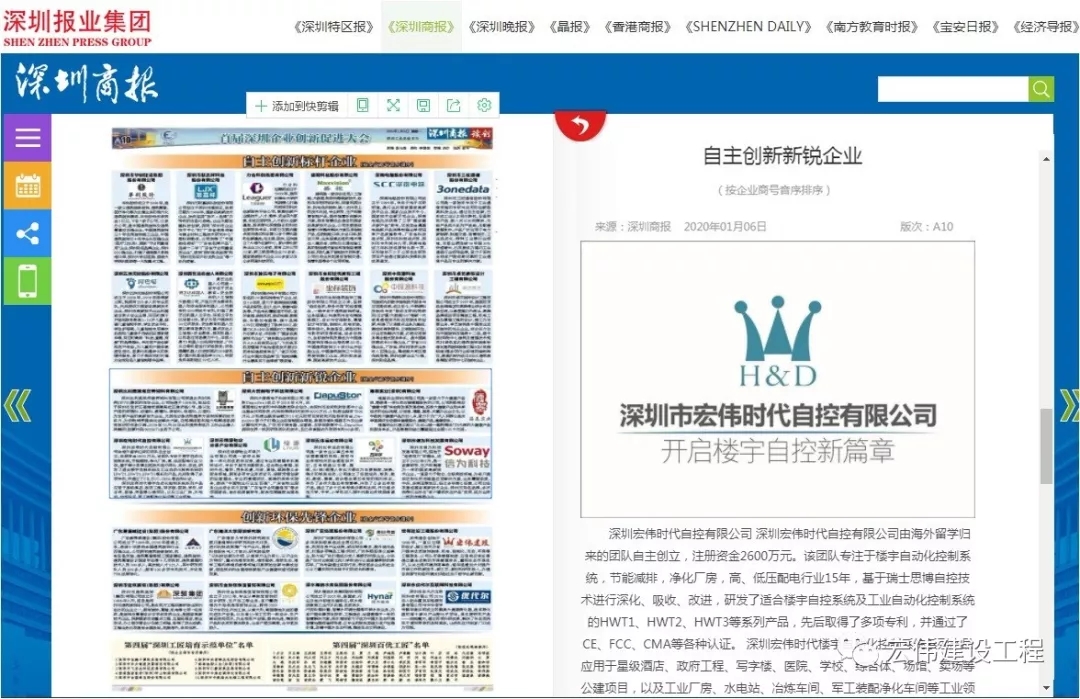Click into the search input field
Viewport: 1080px width, 699px height.
point(953,89)
